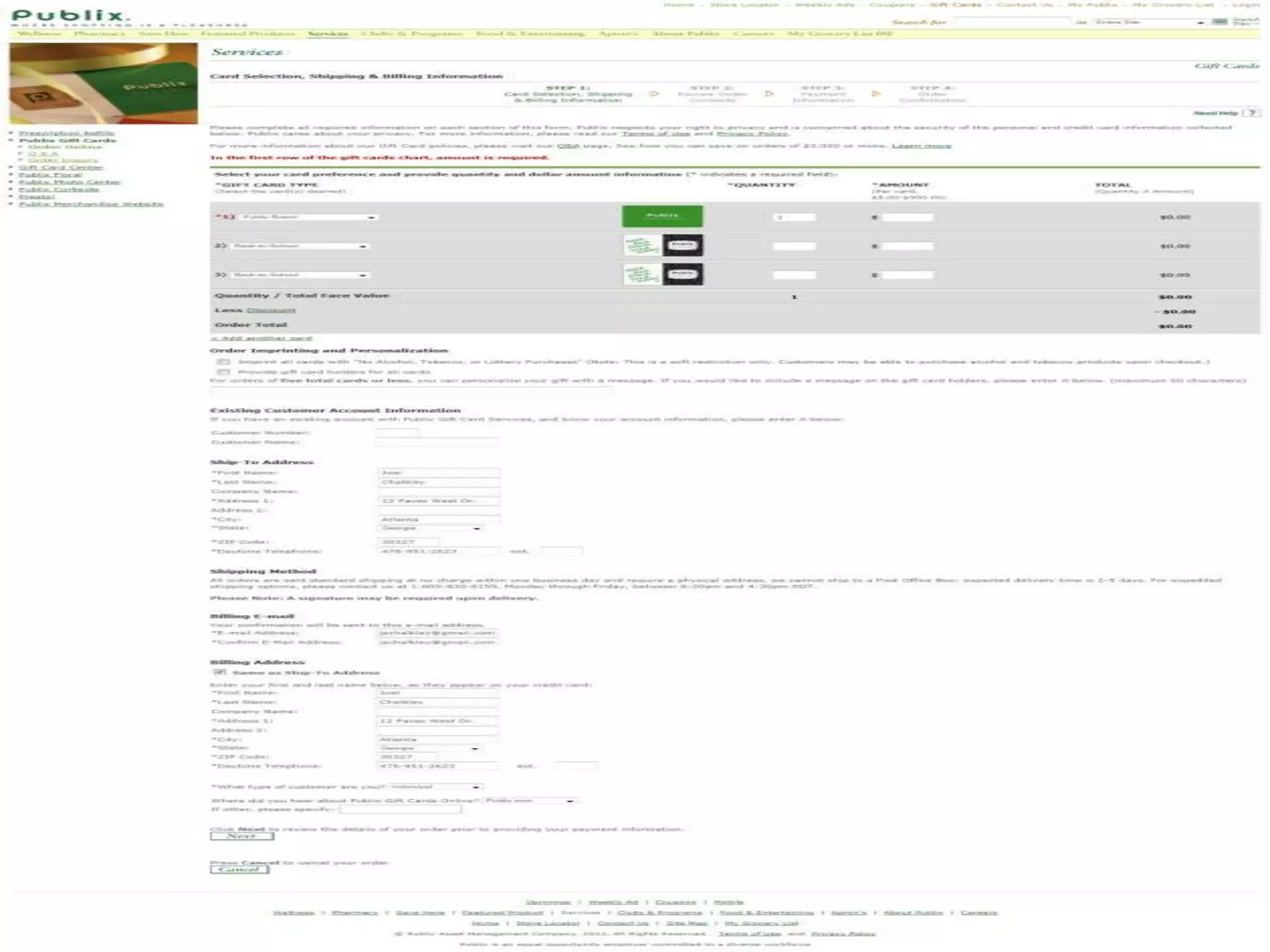The image size is (1270, 952).
Task: Go to Gift Cards in the top navigation
Action: [x=955, y=5]
